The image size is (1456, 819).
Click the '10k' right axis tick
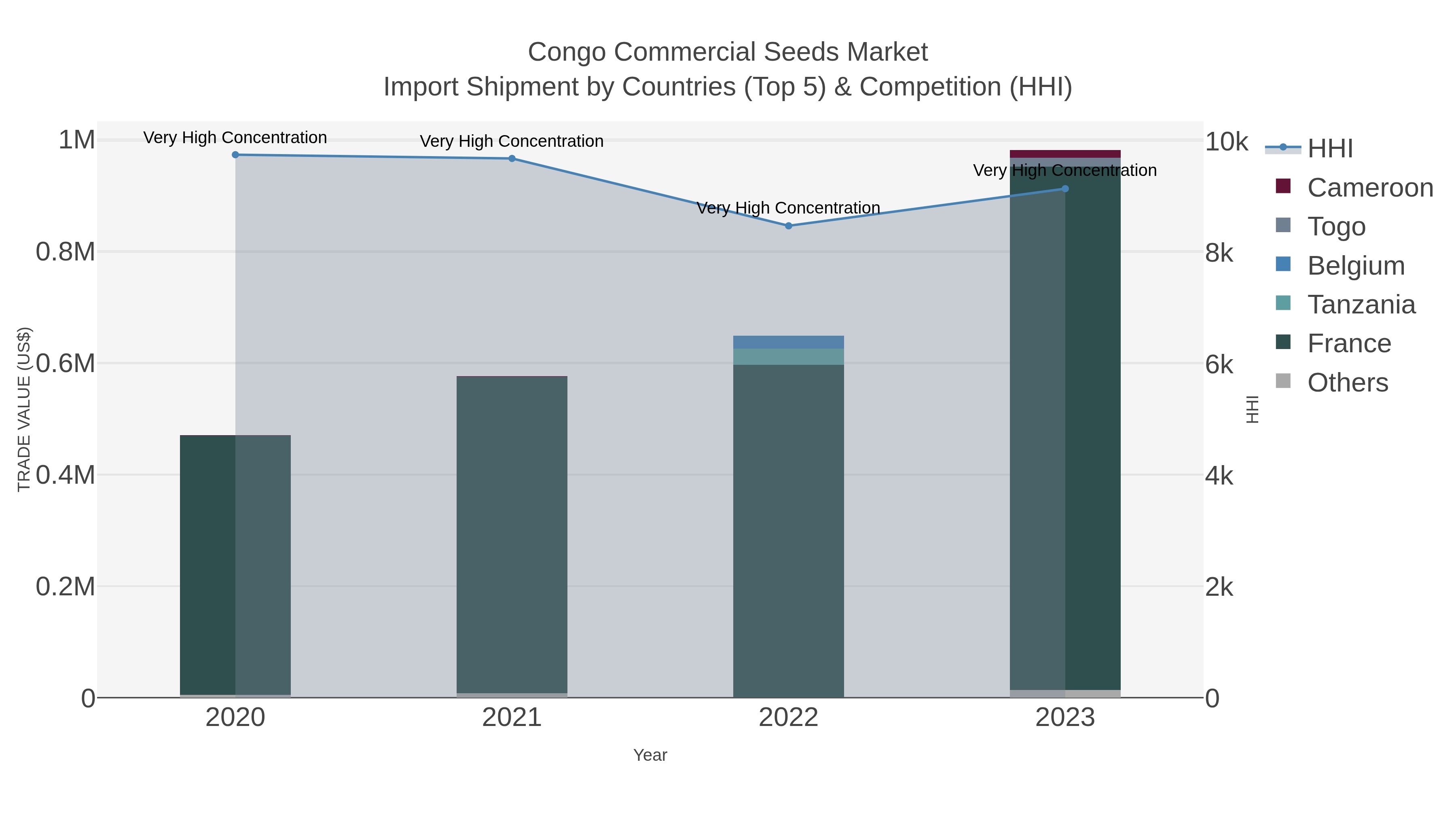(x=1227, y=142)
